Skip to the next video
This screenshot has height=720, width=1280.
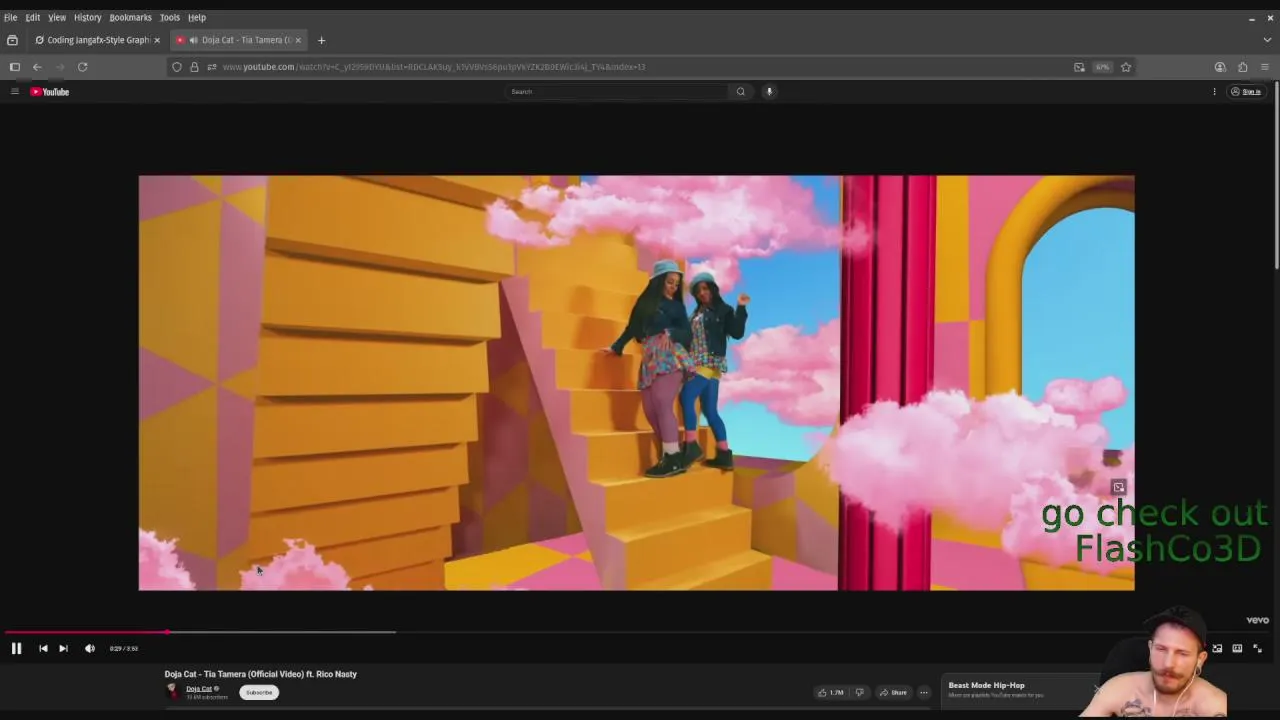tap(63, 648)
